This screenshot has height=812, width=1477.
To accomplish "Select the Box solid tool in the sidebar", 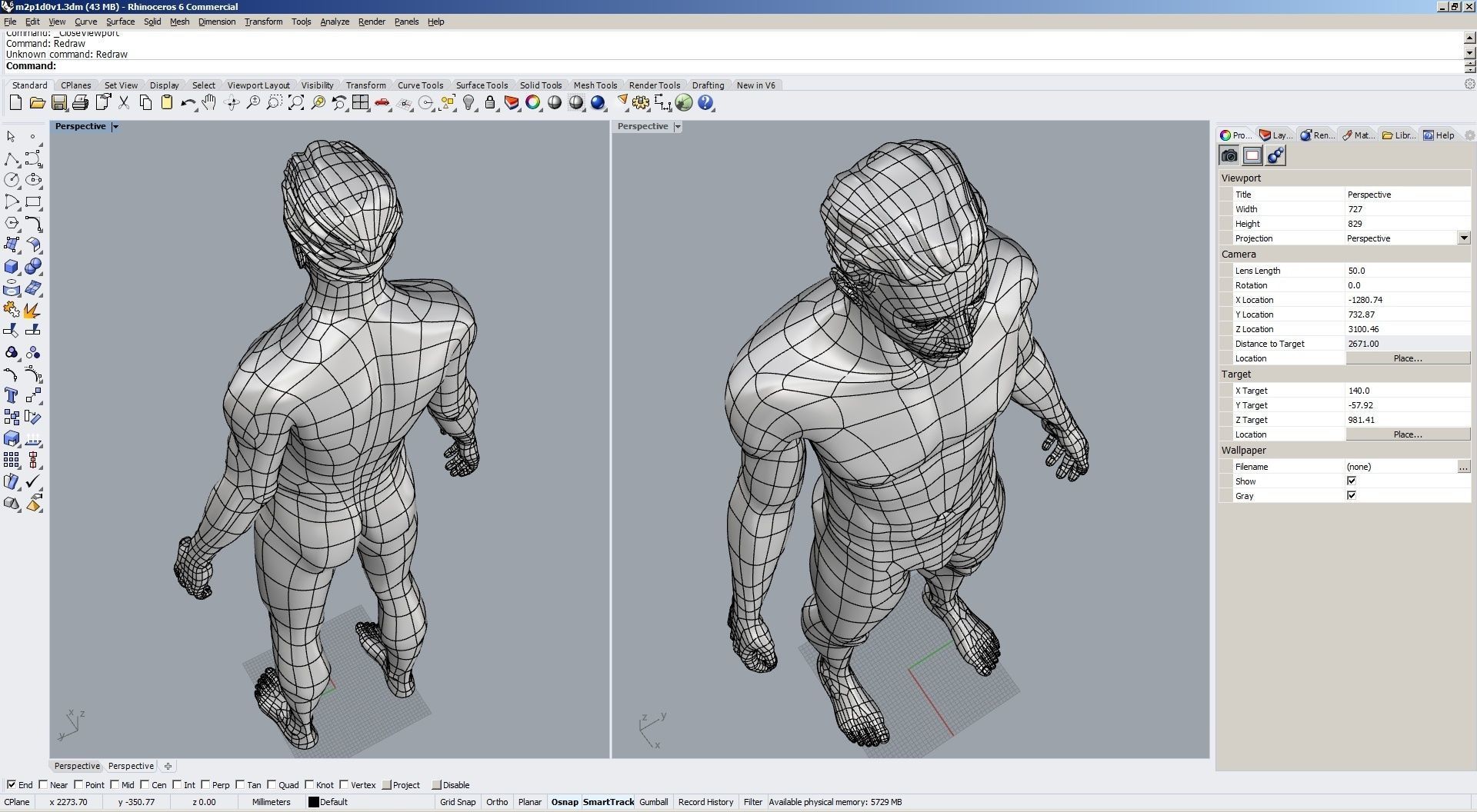I will [12, 266].
